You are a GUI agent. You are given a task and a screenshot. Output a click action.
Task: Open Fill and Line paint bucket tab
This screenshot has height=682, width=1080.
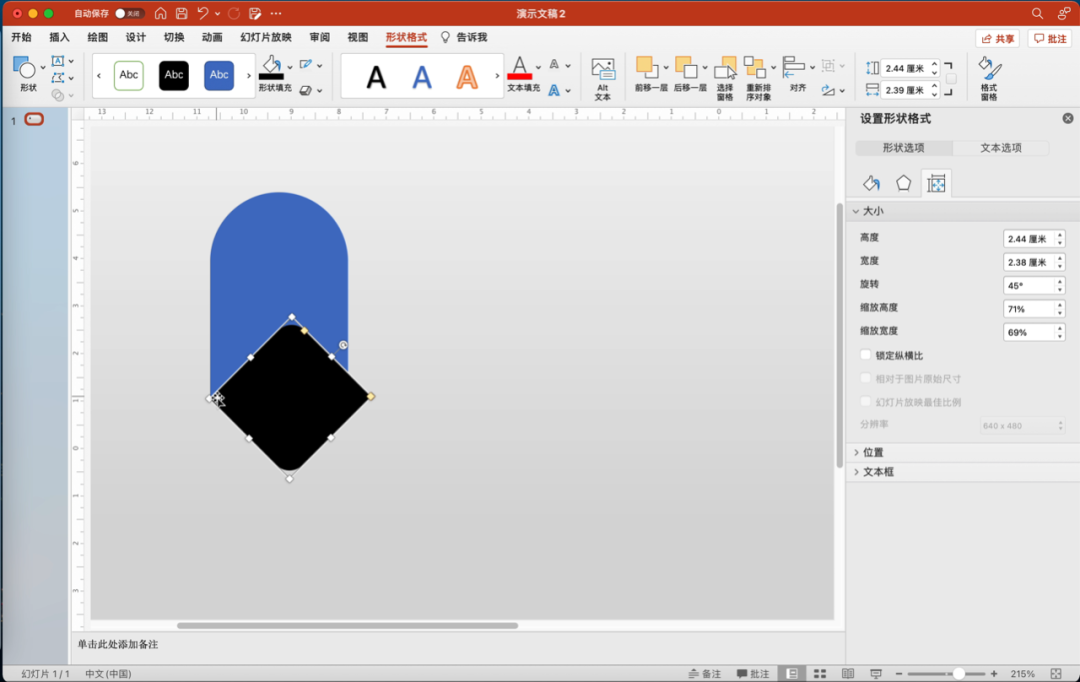[x=871, y=183]
